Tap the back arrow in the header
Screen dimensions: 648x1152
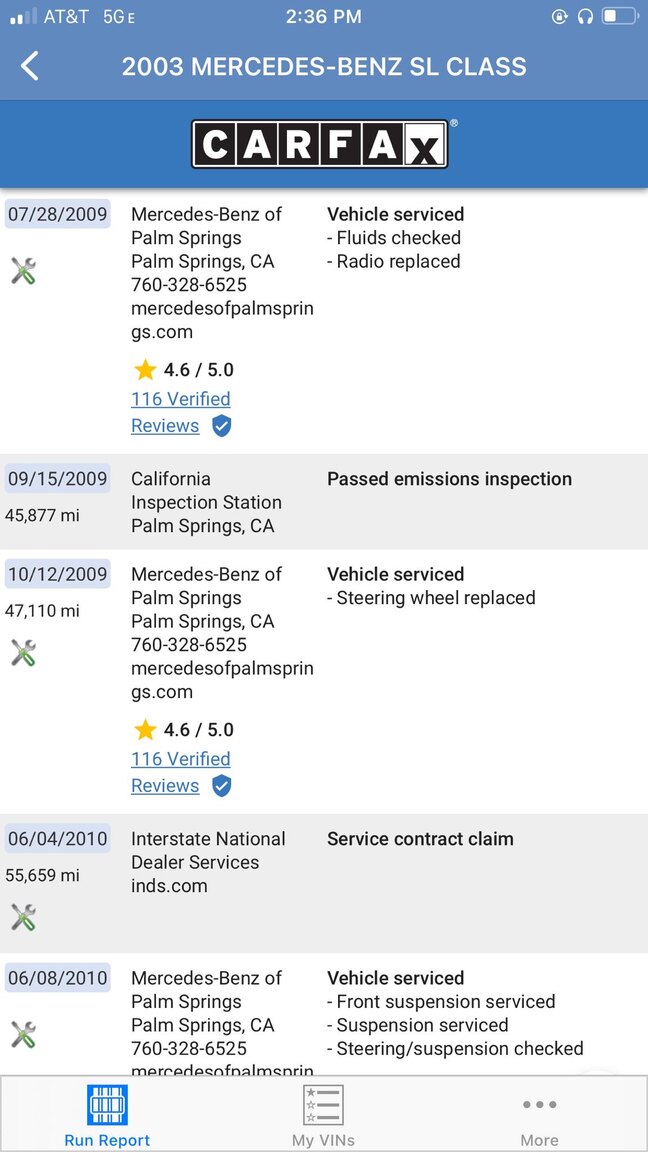click(x=29, y=66)
